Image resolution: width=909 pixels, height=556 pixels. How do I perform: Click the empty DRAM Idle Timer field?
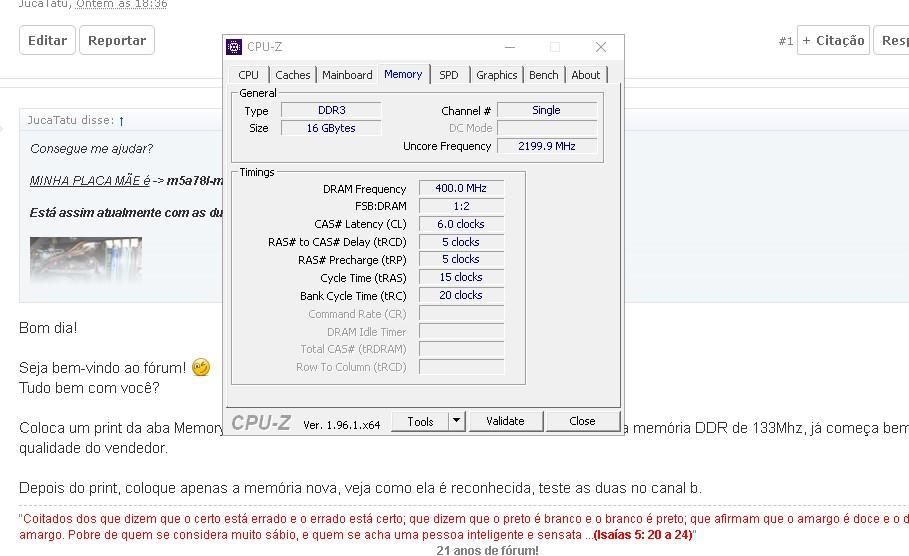(x=461, y=332)
